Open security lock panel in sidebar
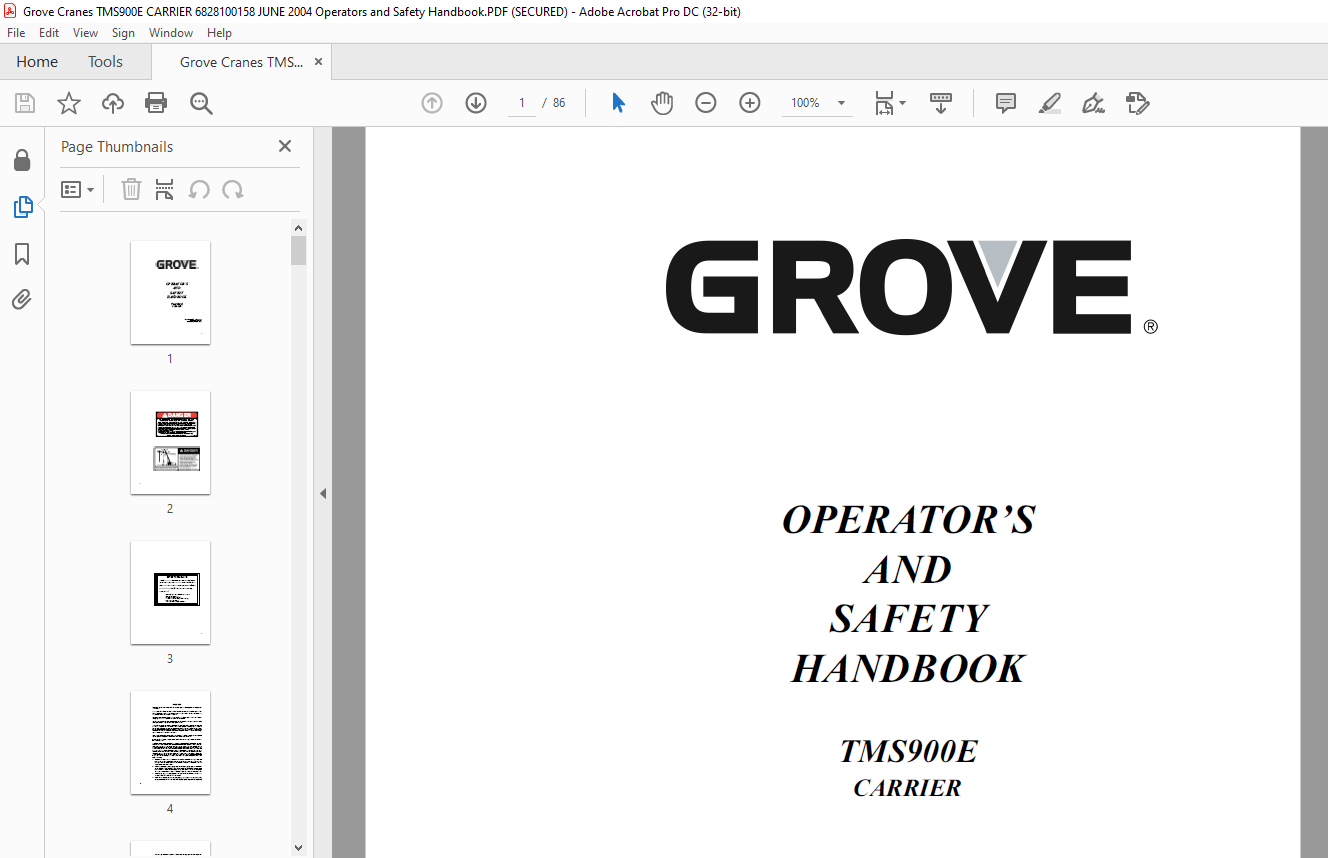The image size is (1328, 858). point(22,160)
